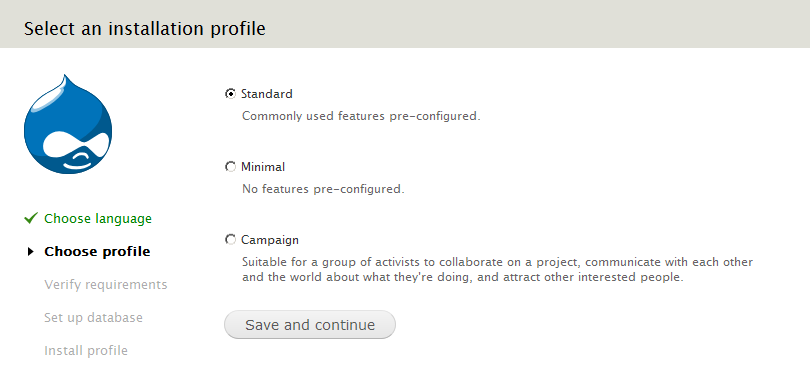Select the Minimal profile radio button
Screen dimensions: 810x370
click(230, 167)
